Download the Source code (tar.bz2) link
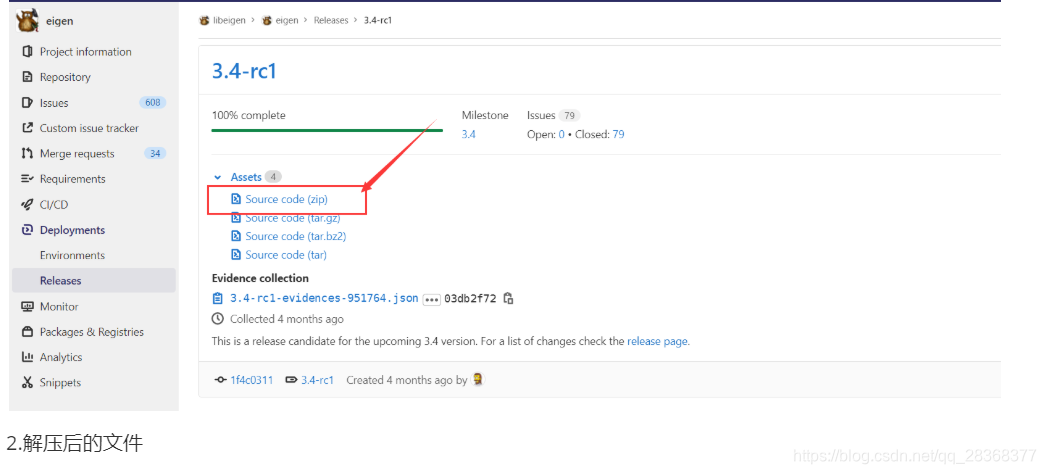Viewport: 1046px width, 474px height. point(296,236)
